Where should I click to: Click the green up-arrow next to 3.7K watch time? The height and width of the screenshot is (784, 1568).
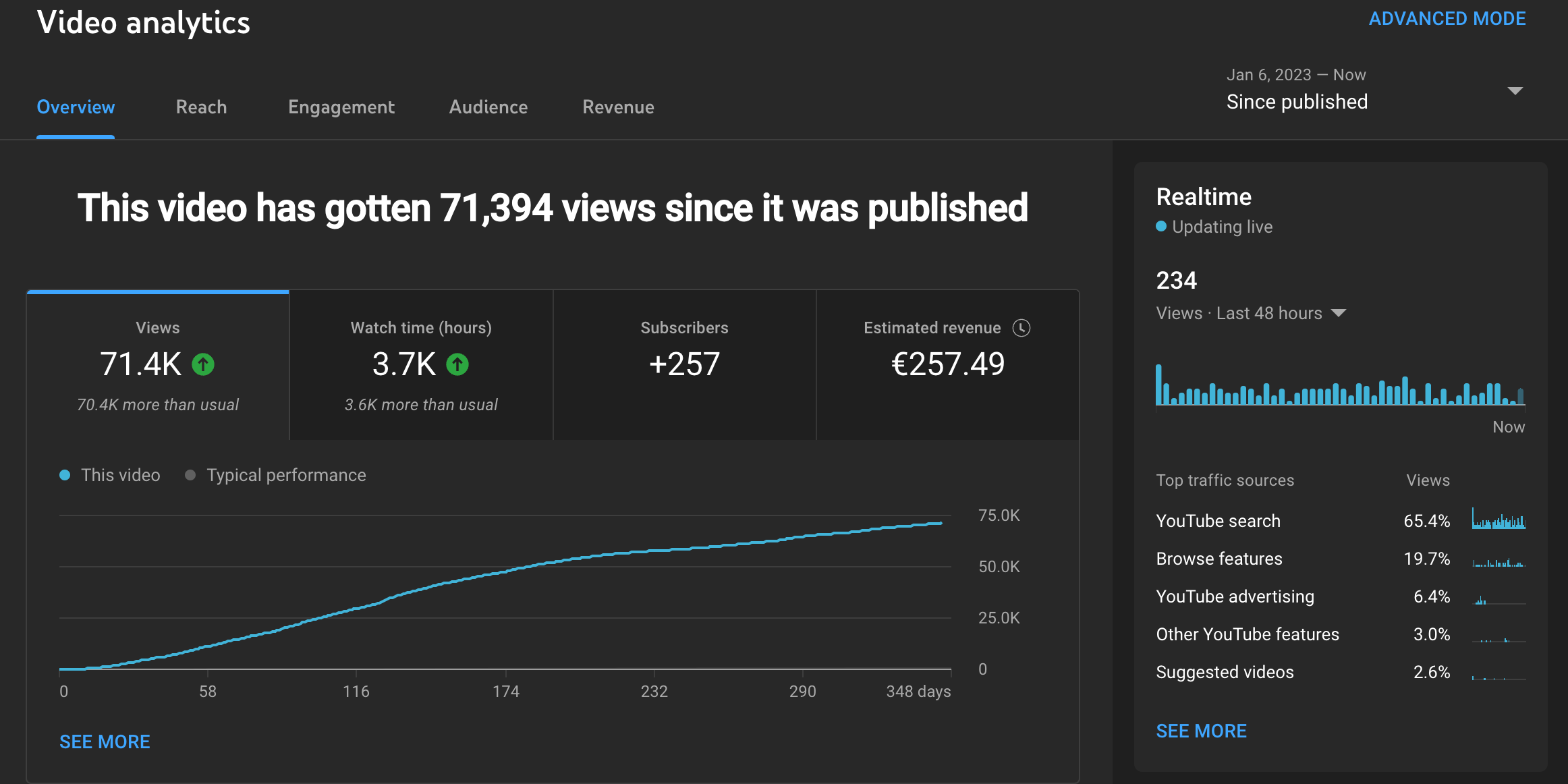point(457,364)
